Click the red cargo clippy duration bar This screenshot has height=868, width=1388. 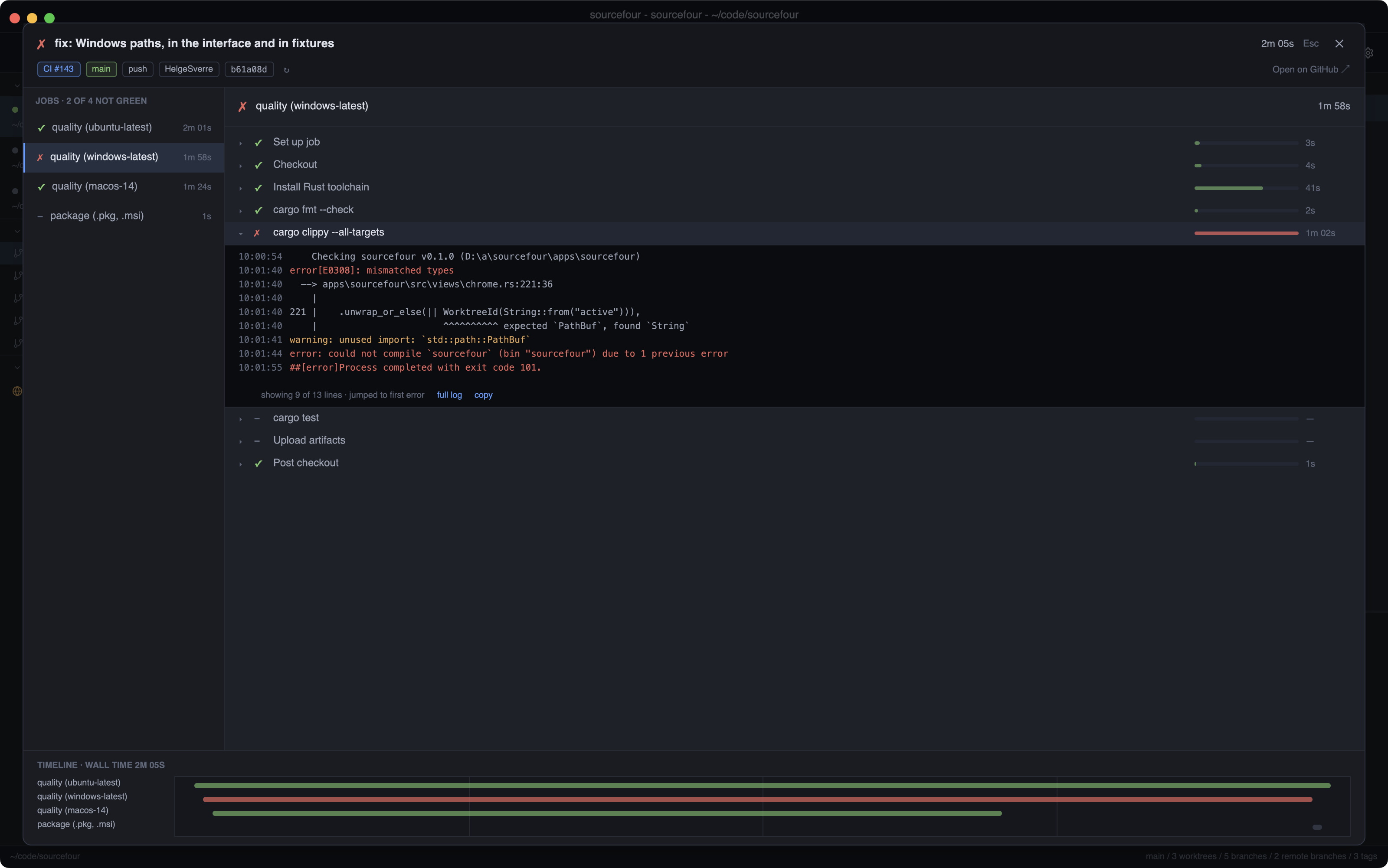pos(1246,233)
